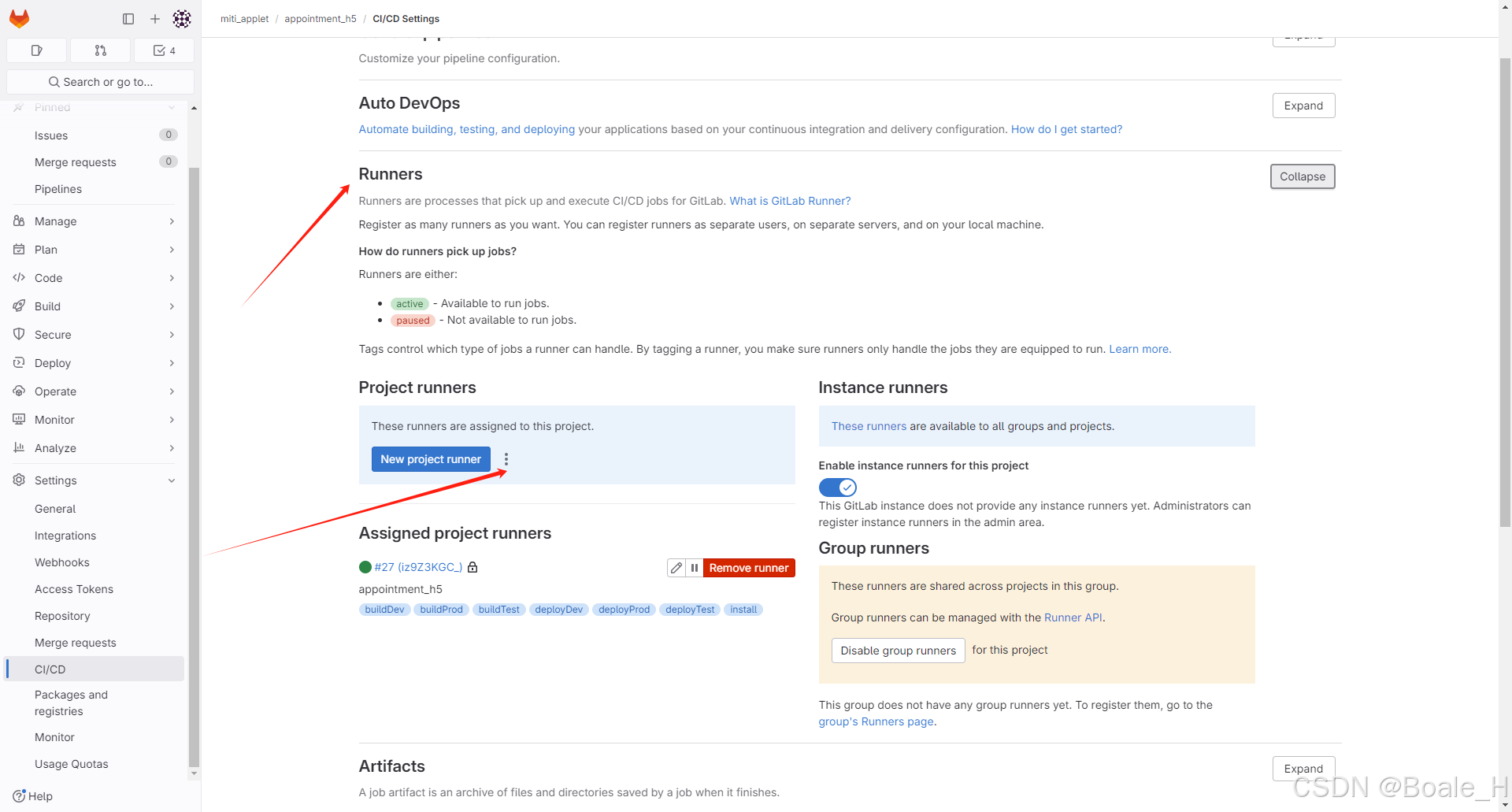Expand the Analyze section

tap(94, 448)
